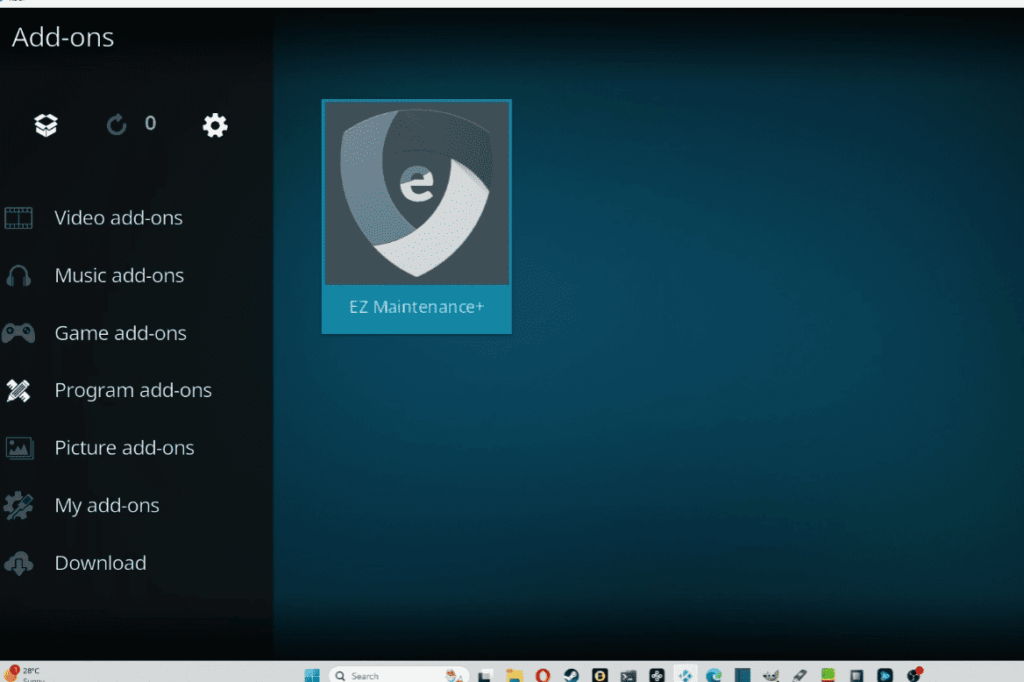Click the picture icon for Picture add-ons

pyautogui.click(x=19, y=448)
